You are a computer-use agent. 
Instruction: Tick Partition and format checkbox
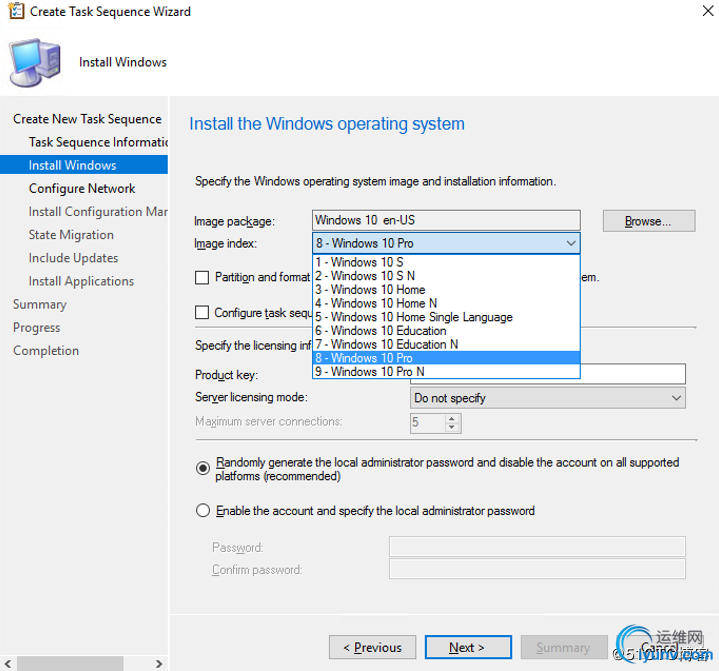tap(202, 277)
